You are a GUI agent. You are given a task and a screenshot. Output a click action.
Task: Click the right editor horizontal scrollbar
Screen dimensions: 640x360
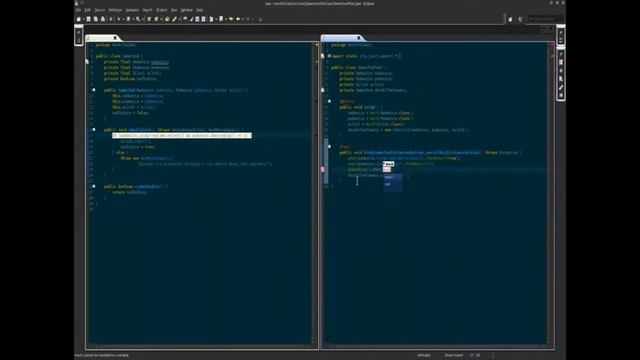(x=435, y=346)
